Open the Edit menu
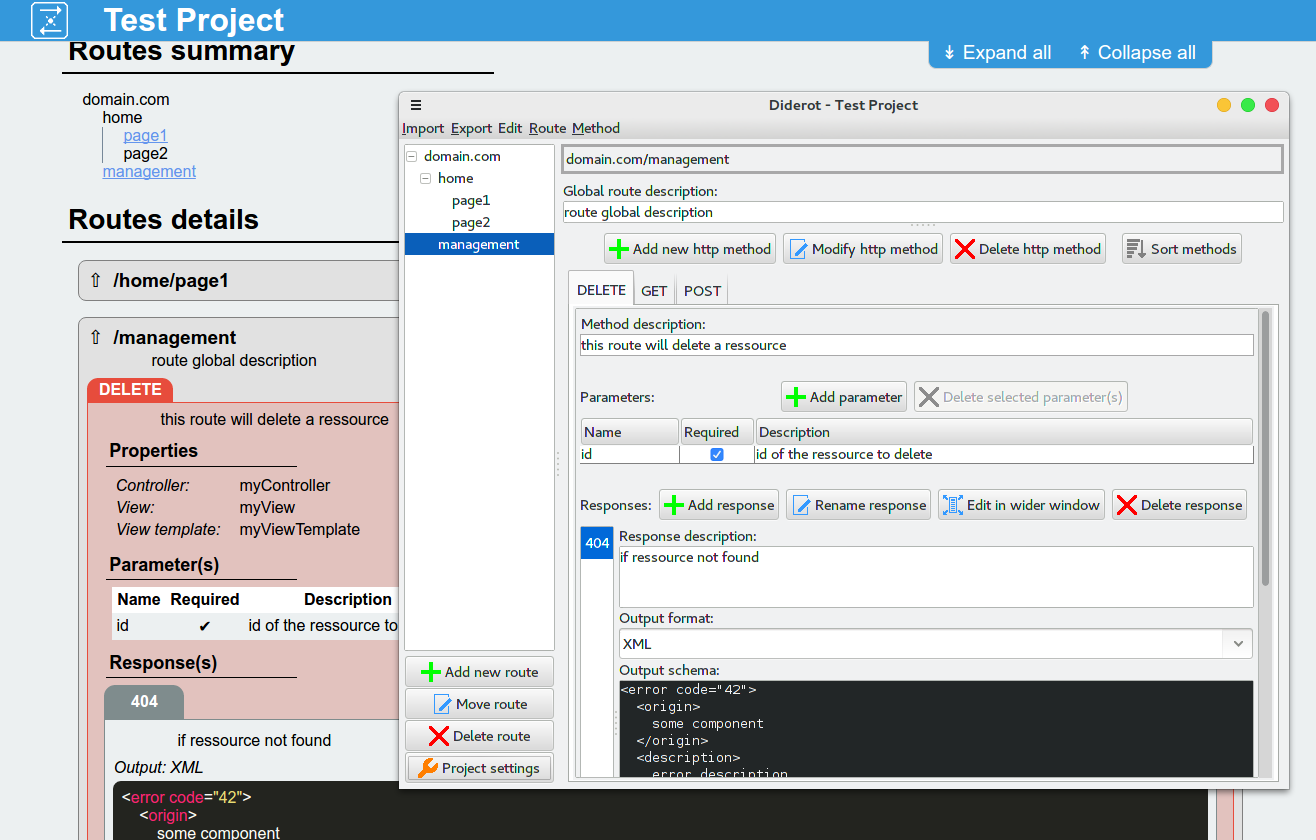This screenshot has width=1316, height=840. pos(510,128)
